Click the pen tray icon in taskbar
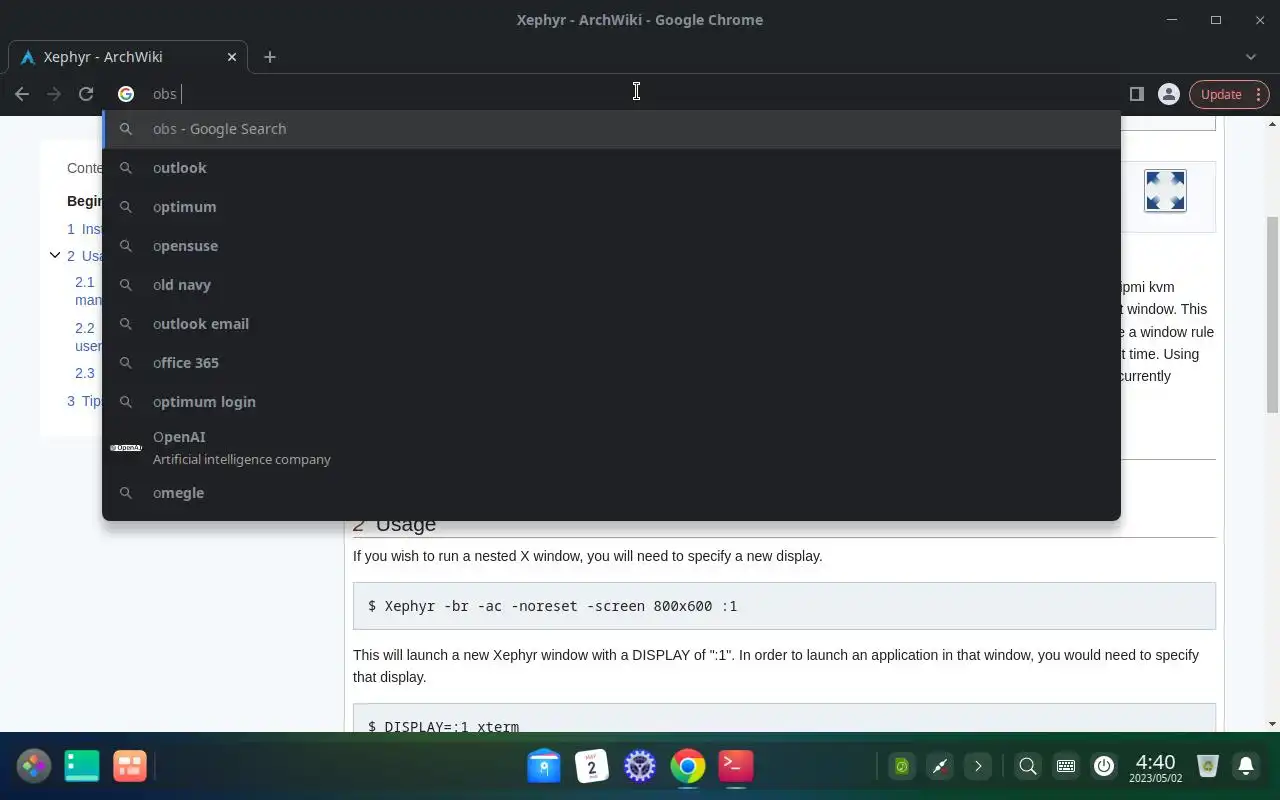1280x800 pixels. pos(940,766)
